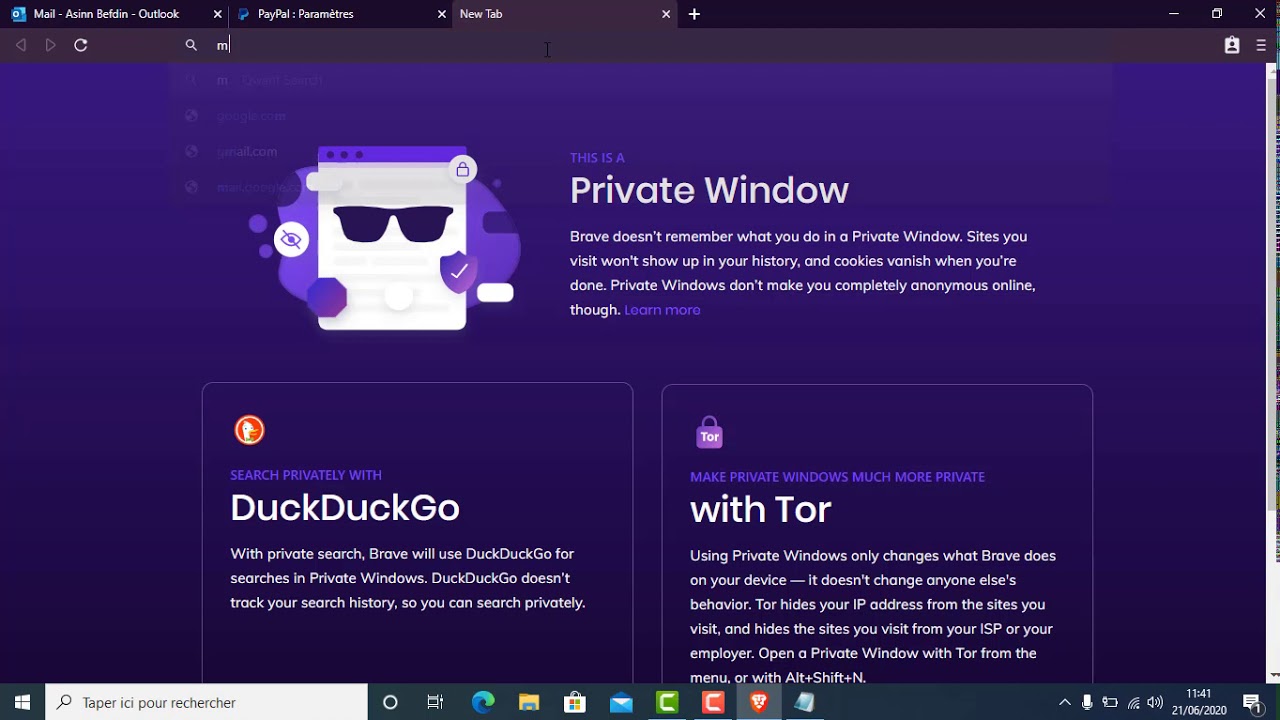Image resolution: width=1280 pixels, height=720 pixels.
Task: Click the browser Back arrow
Action: (21, 45)
